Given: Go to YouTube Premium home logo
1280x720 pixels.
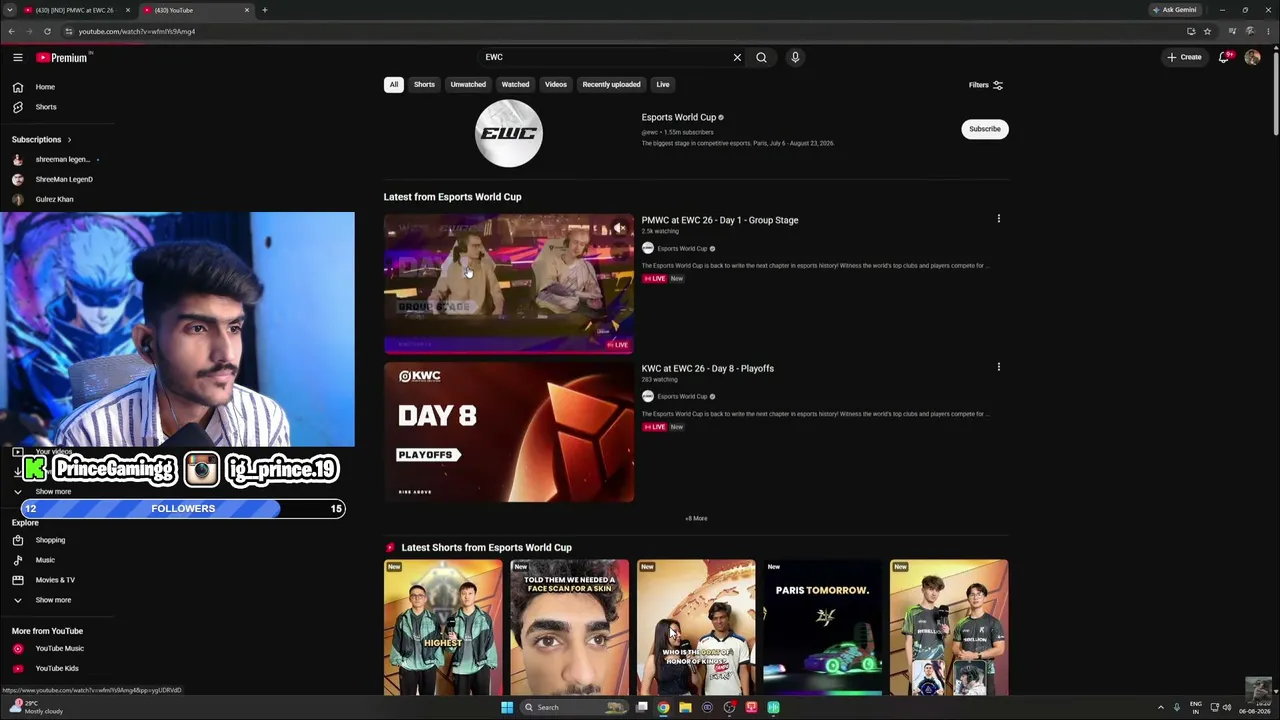Looking at the screenshot, I should point(62,57).
